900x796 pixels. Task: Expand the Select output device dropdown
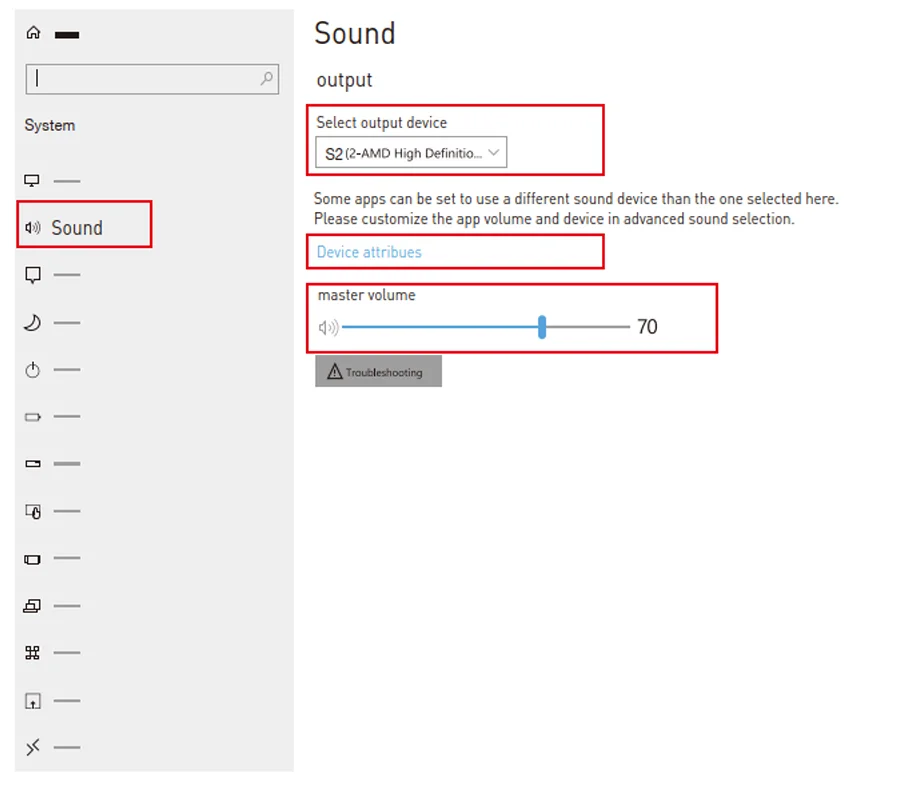[x=410, y=153]
